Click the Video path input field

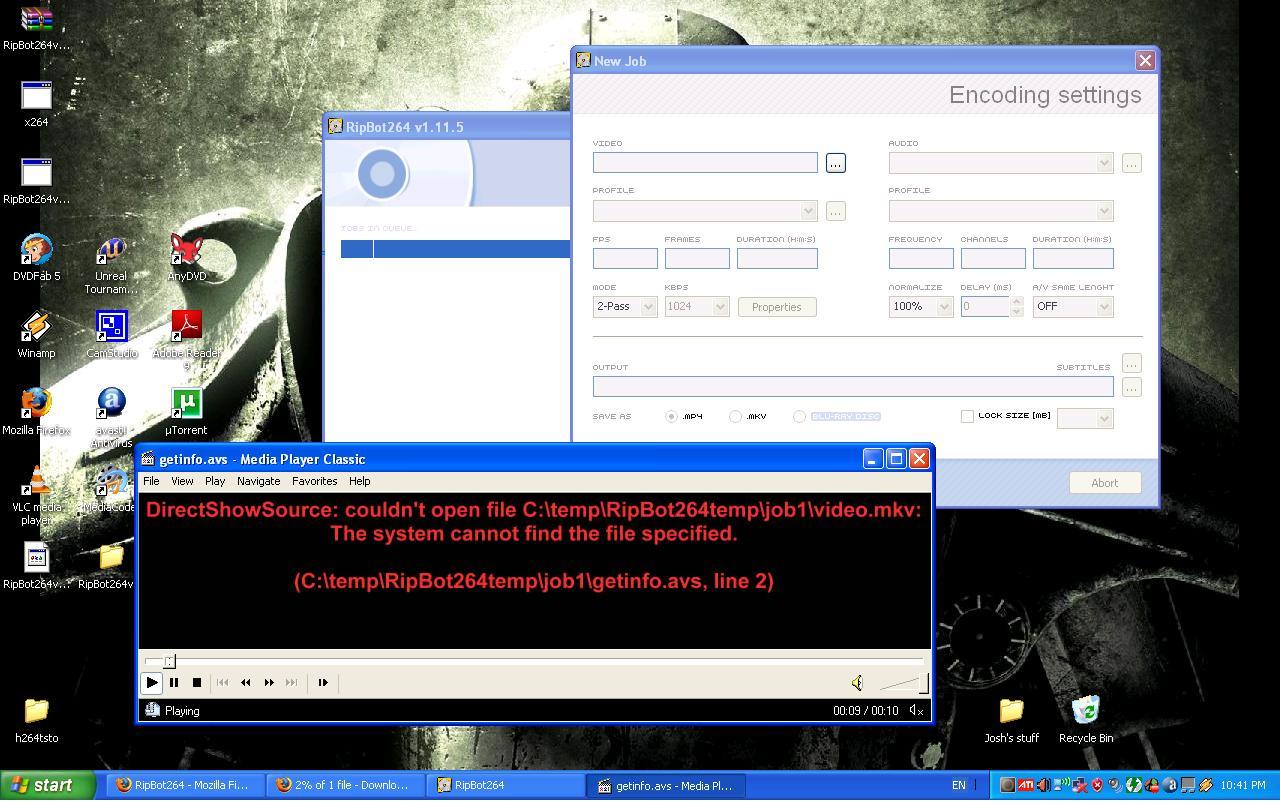705,163
